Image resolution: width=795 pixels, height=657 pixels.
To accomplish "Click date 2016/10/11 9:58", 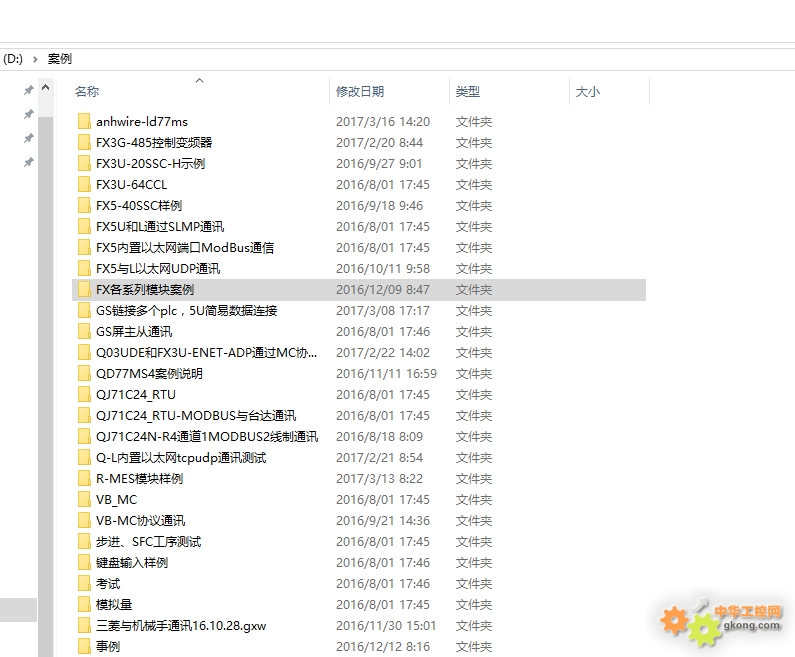I will tap(383, 269).
